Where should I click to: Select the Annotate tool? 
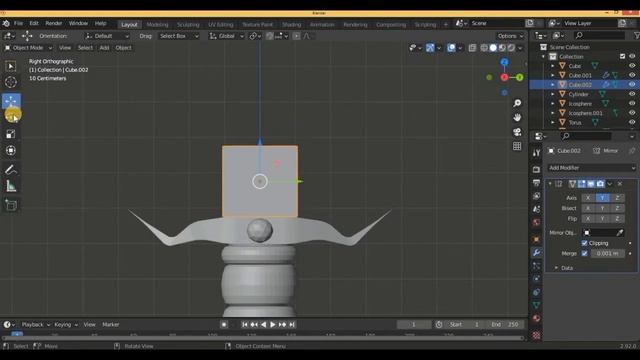pos(11,170)
